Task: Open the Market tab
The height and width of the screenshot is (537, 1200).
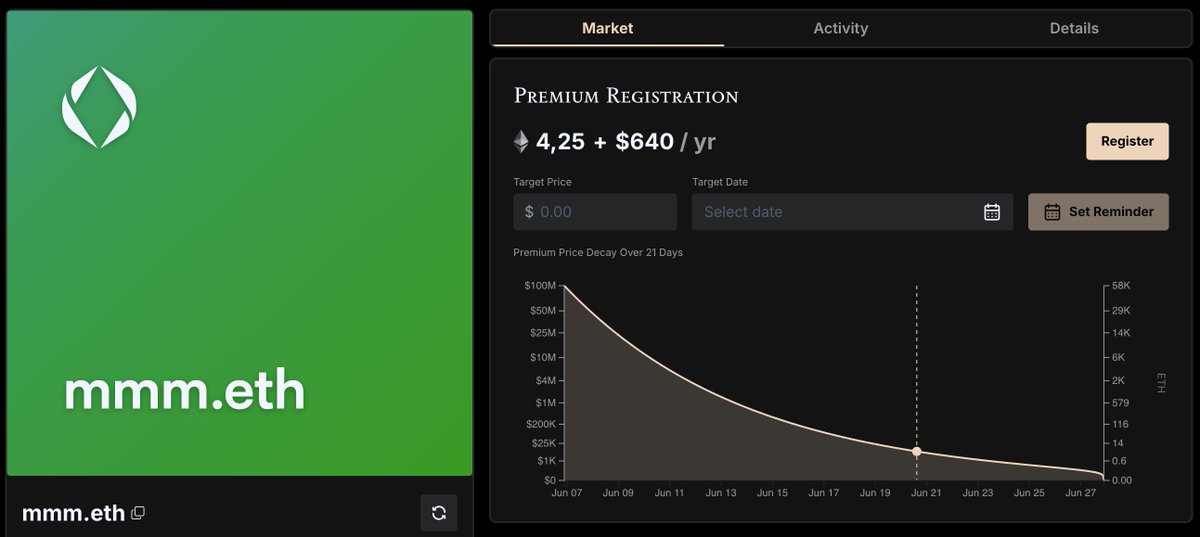Action: [x=607, y=28]
